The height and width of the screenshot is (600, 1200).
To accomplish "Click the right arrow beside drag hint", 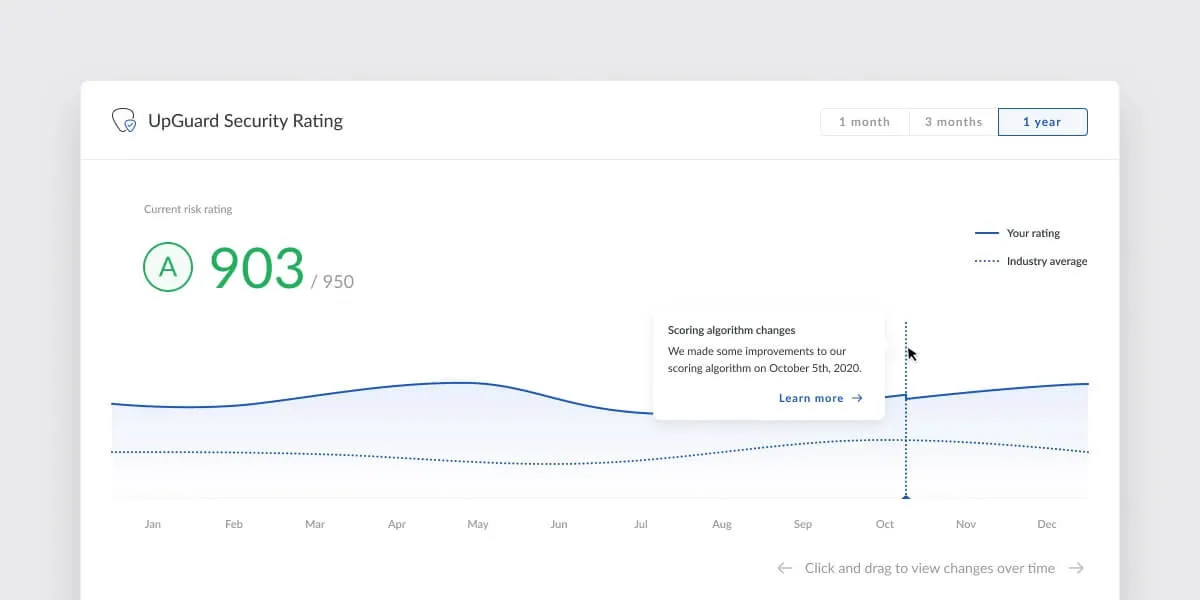I will (x=1076, y=568).
